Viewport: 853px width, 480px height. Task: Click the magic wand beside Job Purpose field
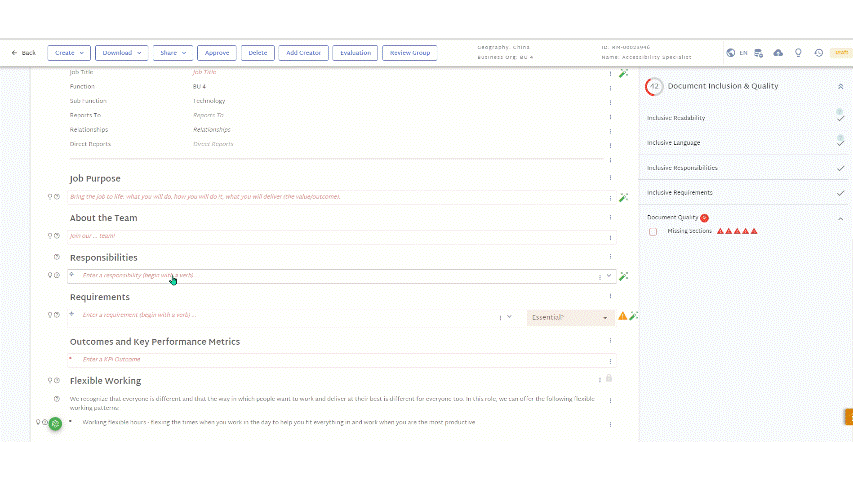click(x=623, y=198)
